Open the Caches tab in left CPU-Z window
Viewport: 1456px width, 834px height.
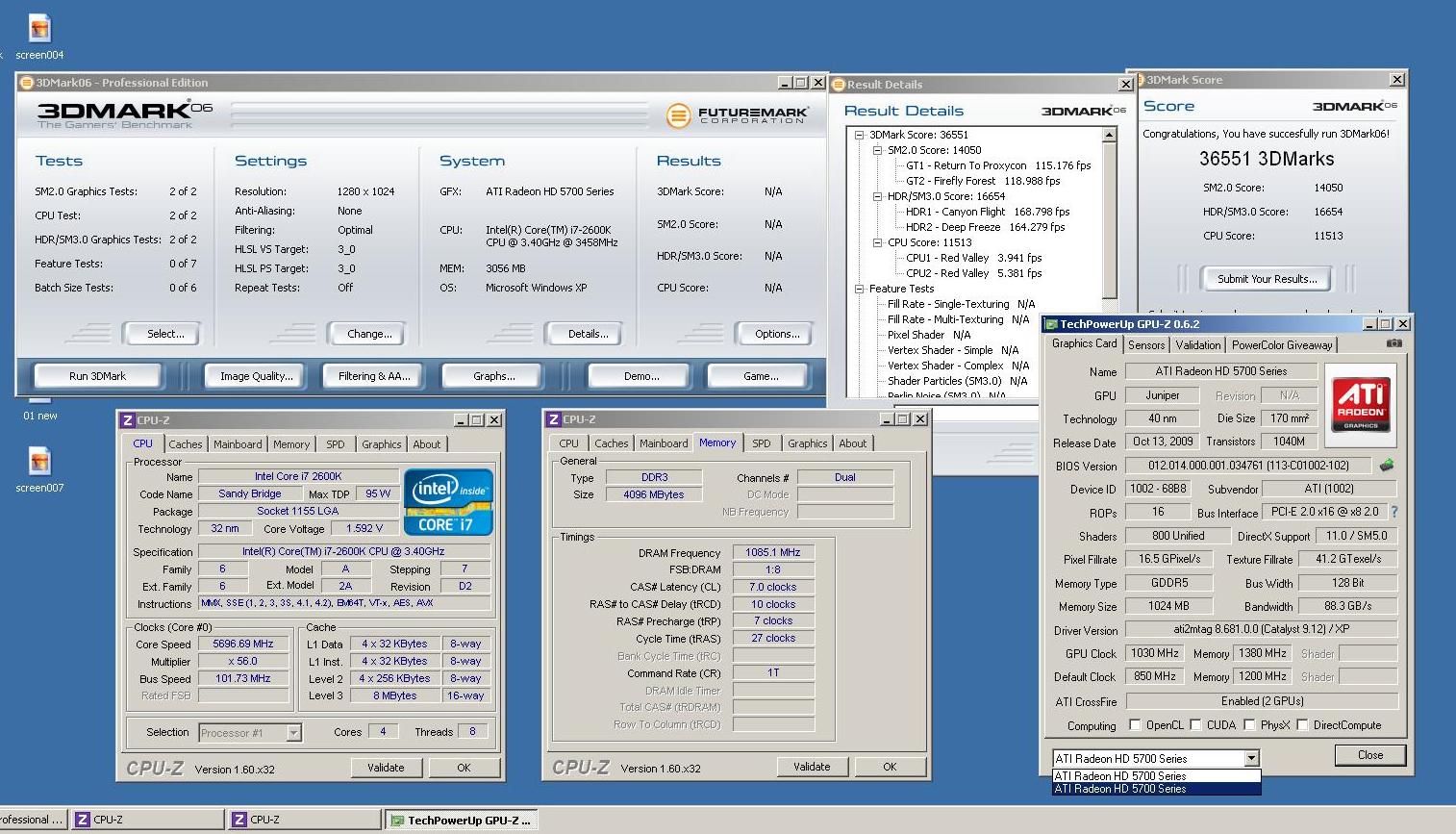186,444
